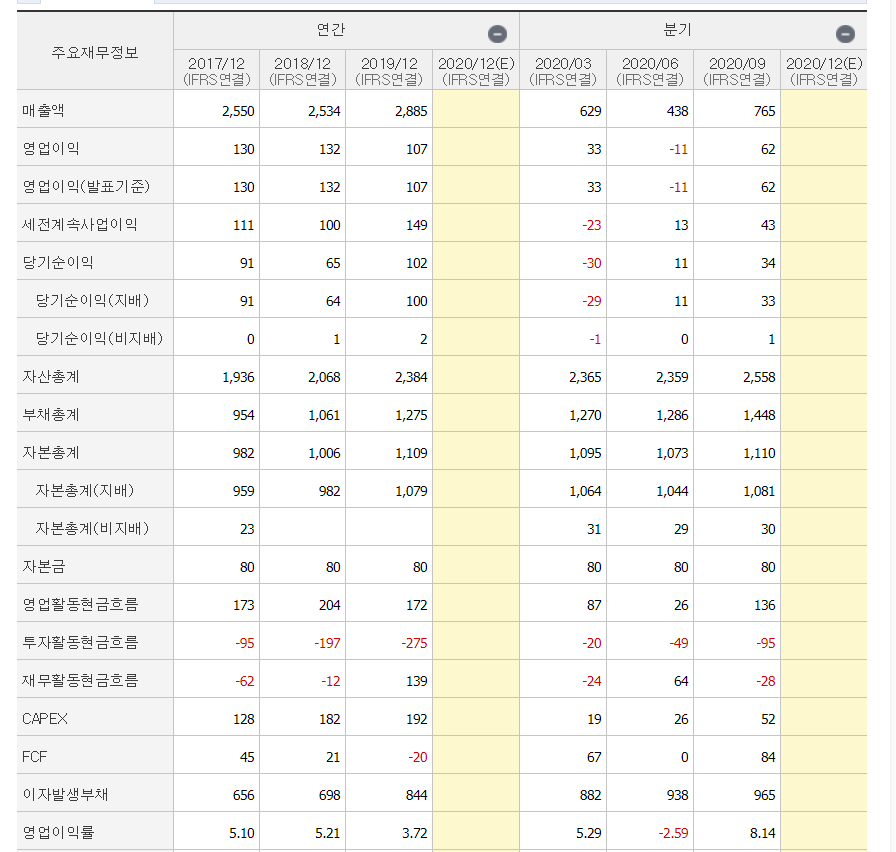
Task: Click the 자본총계(비지배) row label
Action: pyautogui.click(x=92, y=529)
